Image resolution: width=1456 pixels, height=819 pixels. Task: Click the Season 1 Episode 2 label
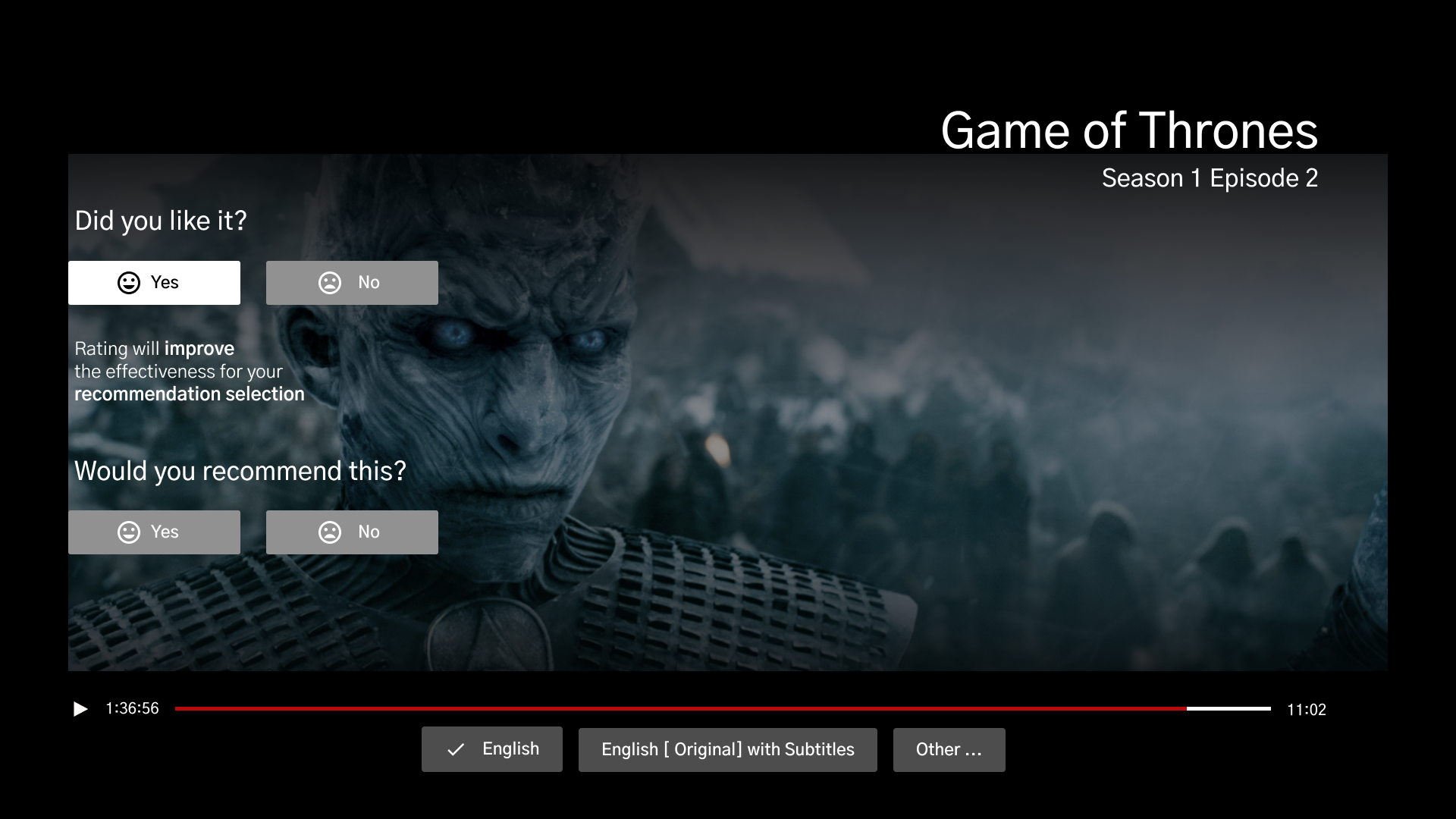1209,178
